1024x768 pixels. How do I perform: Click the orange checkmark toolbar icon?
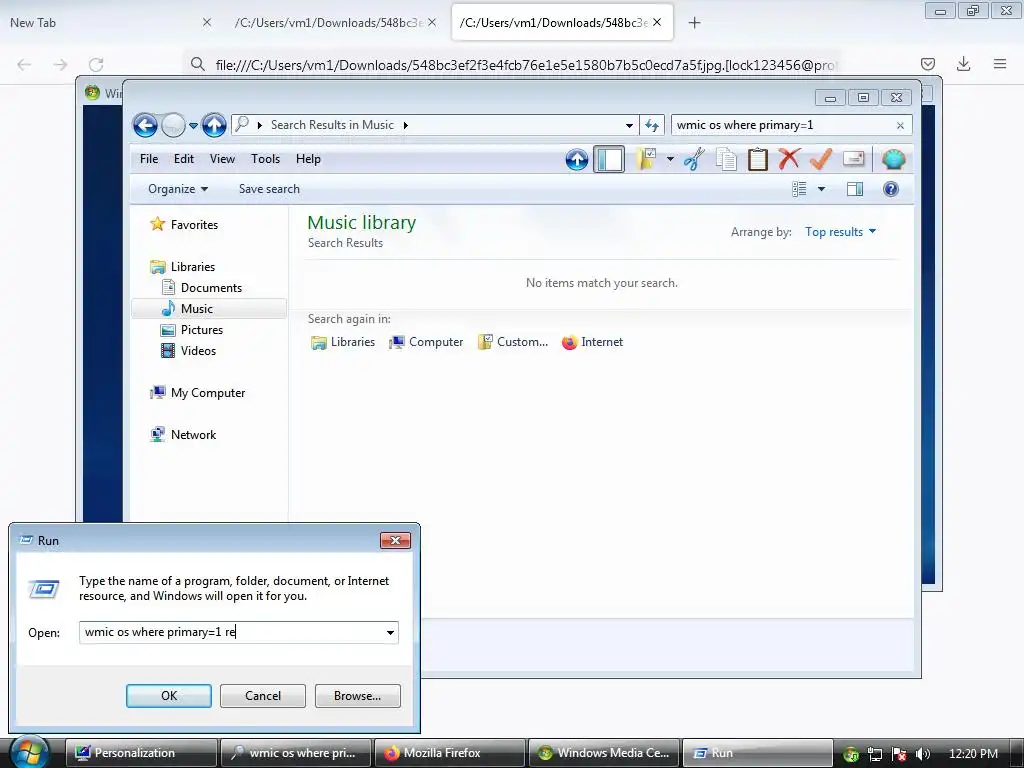(x=821, y=159)
